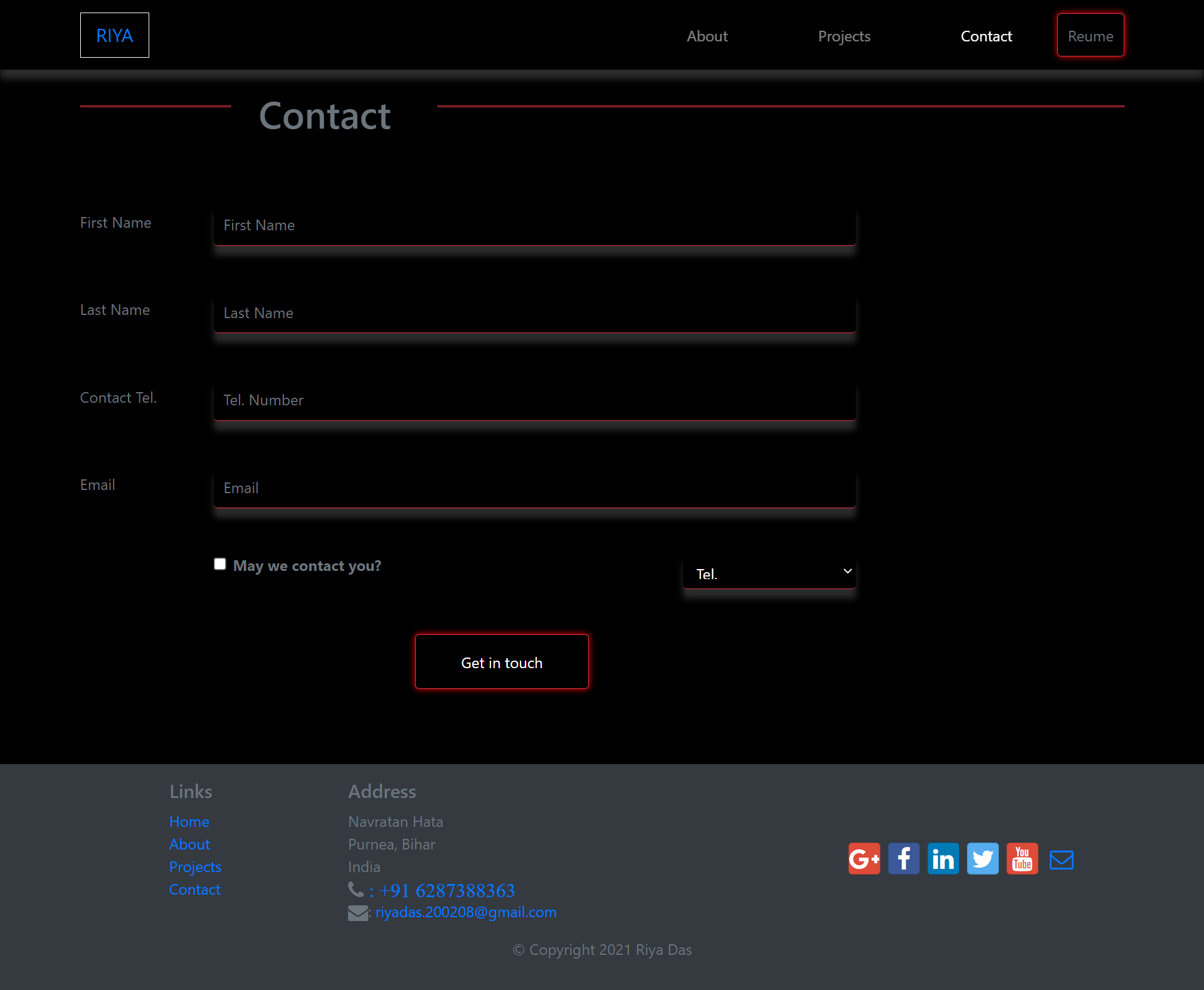The height and width of the screenshot is (990, 1204).
Task: Select Projects from the navigation bar
Action: [x=843, y=36]
